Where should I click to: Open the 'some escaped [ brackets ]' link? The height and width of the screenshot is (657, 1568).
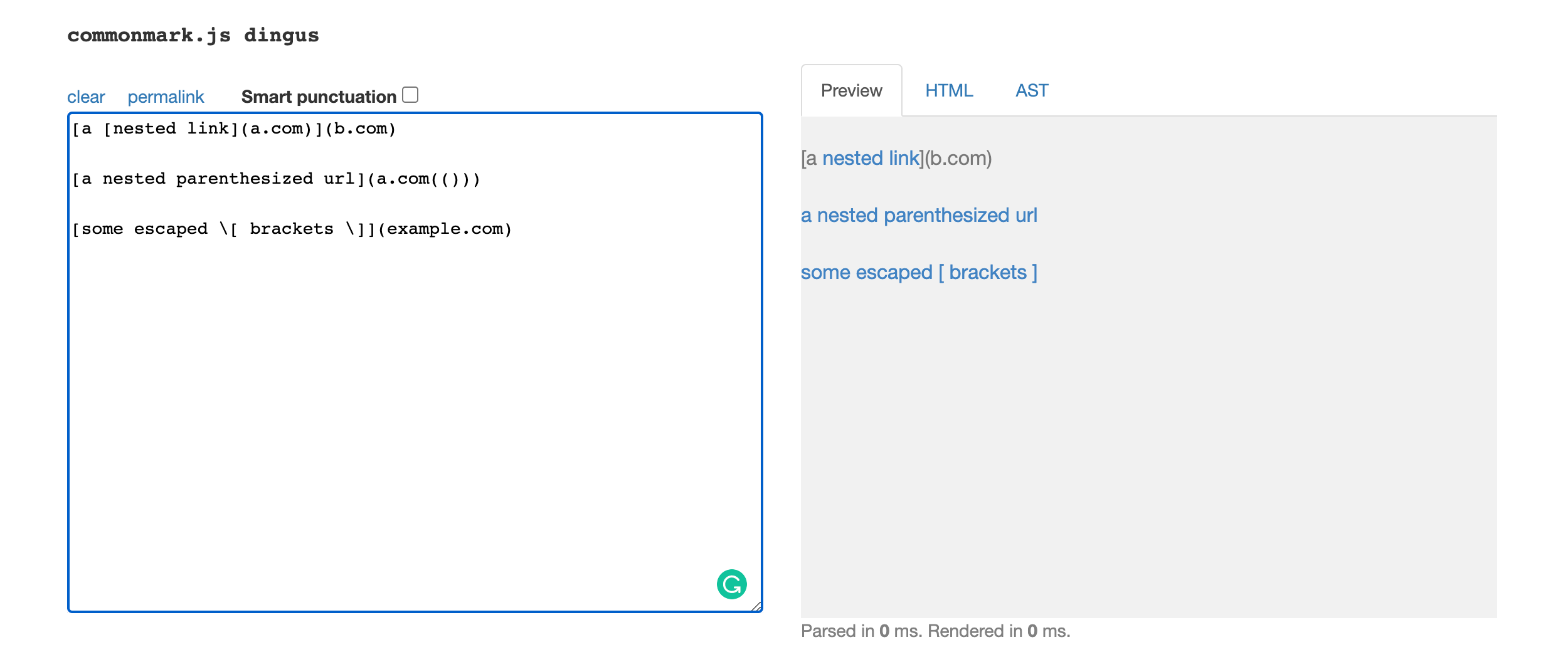tap(919, 273)
